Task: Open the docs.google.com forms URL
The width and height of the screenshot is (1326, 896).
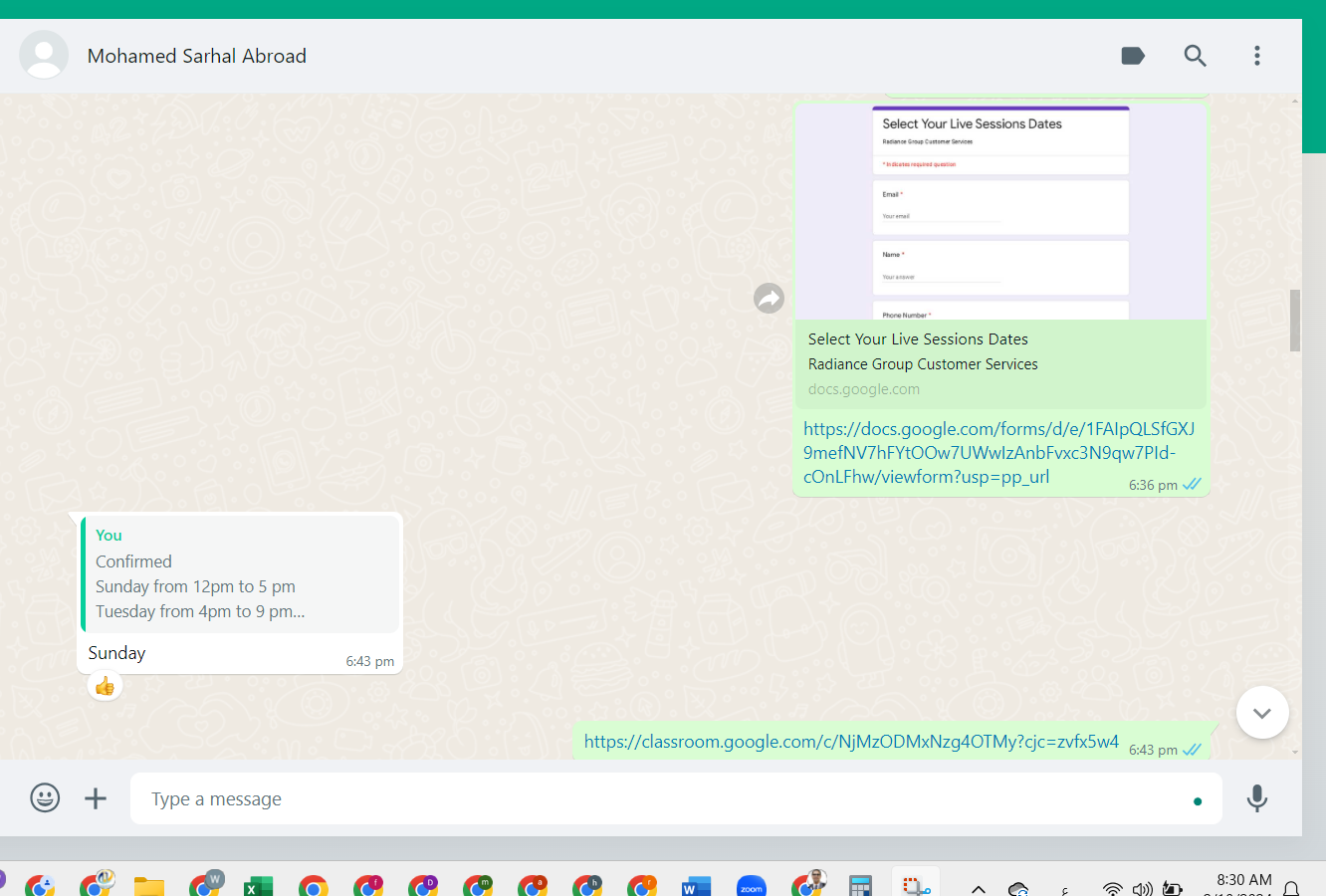Action: [998, 453]
